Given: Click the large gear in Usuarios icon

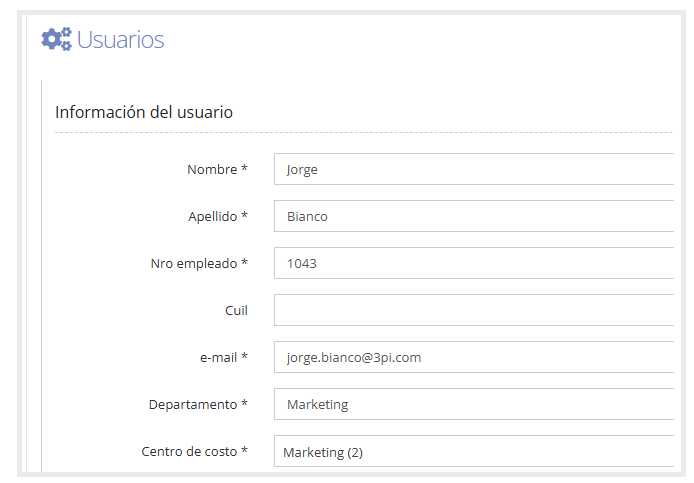Looking at the screenshot, I should 52,40.
